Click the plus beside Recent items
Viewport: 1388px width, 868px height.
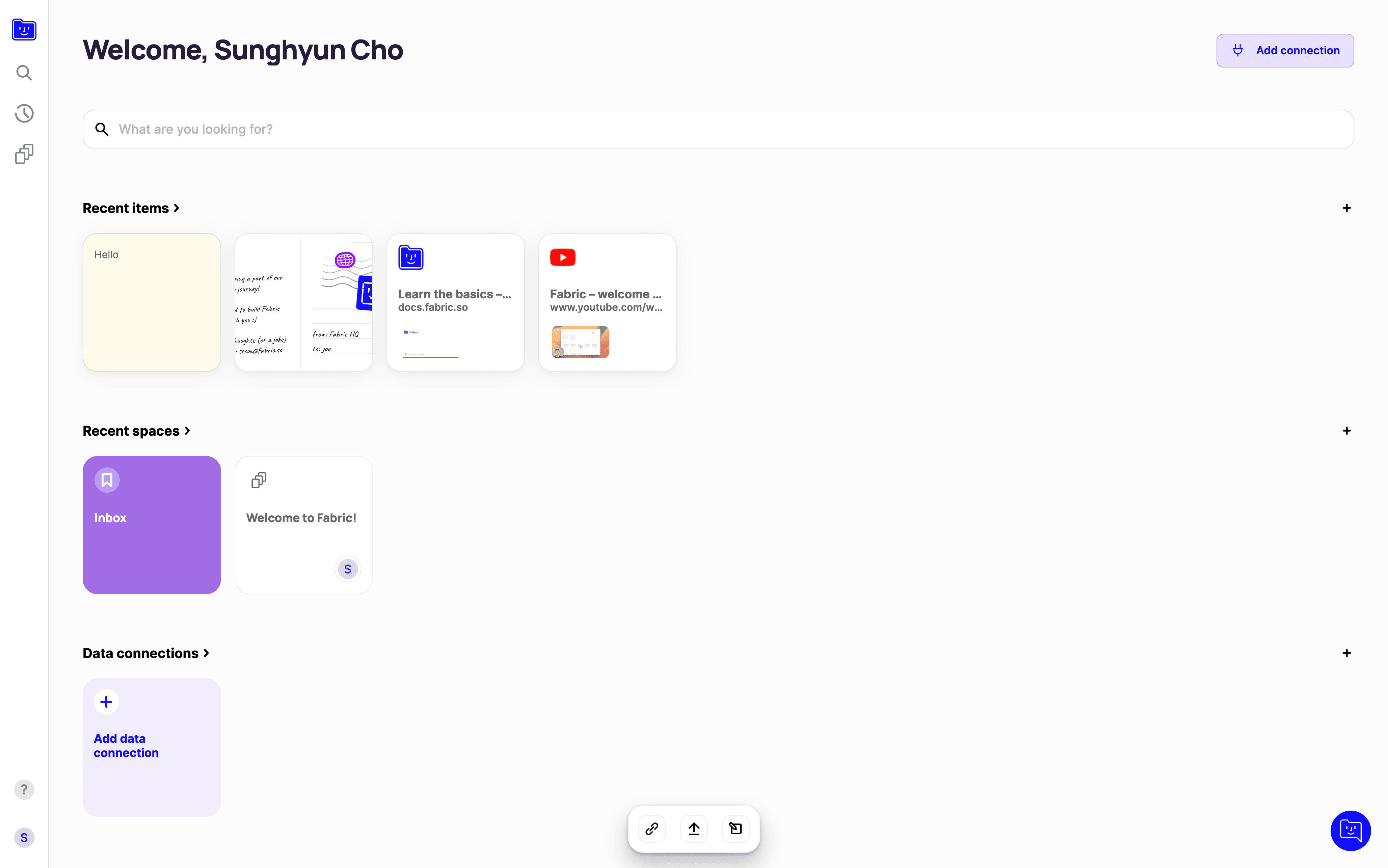coord(1347,208)
